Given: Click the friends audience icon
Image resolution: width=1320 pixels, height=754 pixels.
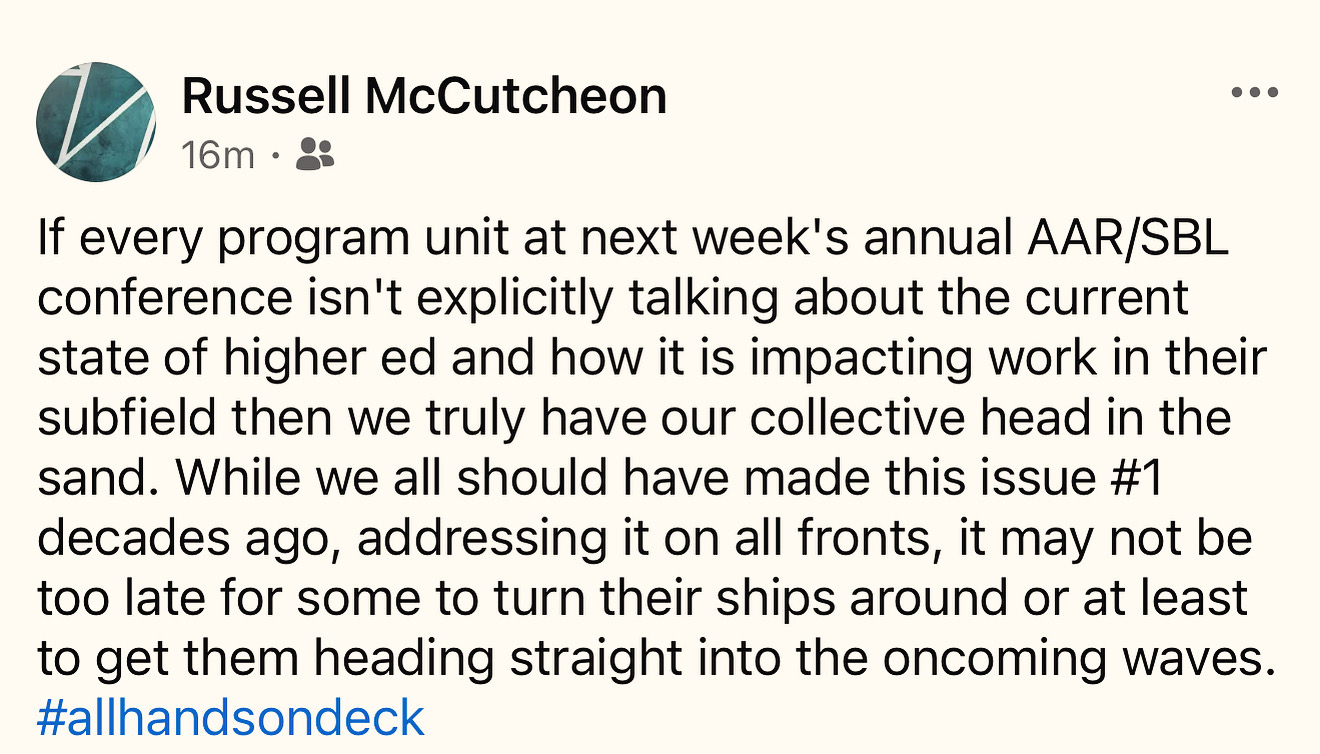Looking at the screenshot, I should pos(316,154).
